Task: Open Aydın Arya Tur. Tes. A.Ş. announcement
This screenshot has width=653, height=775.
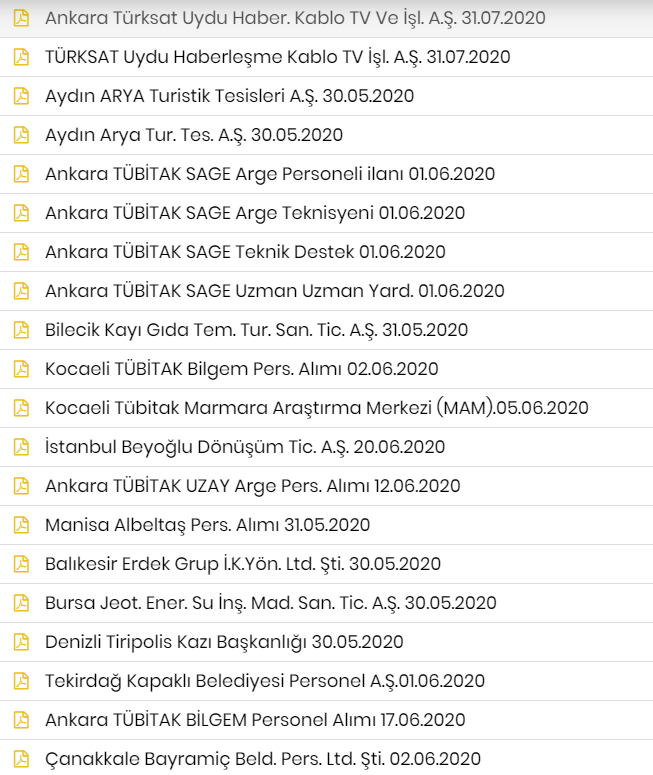Action: 194,135
